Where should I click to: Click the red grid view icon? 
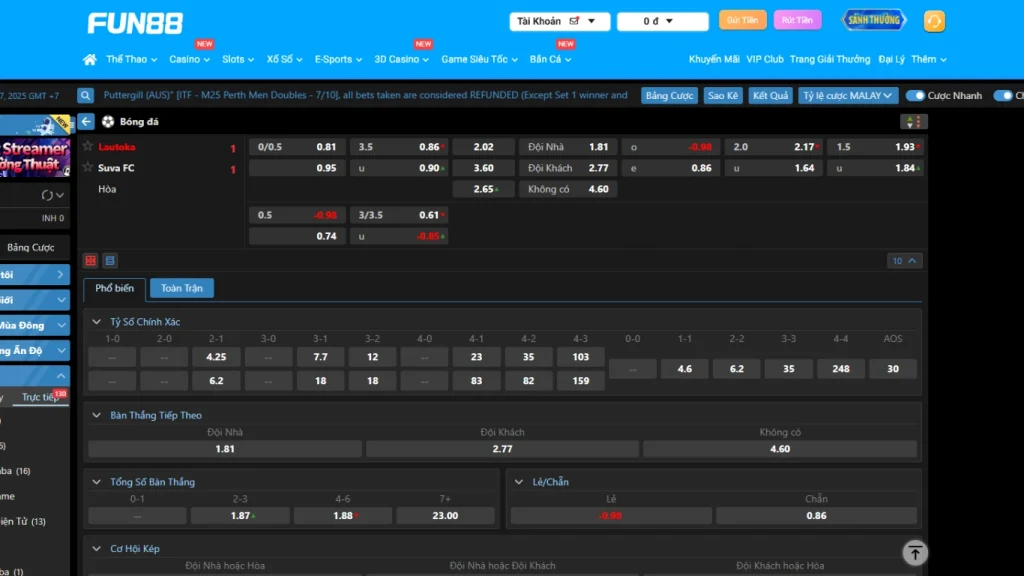[91, 261]
